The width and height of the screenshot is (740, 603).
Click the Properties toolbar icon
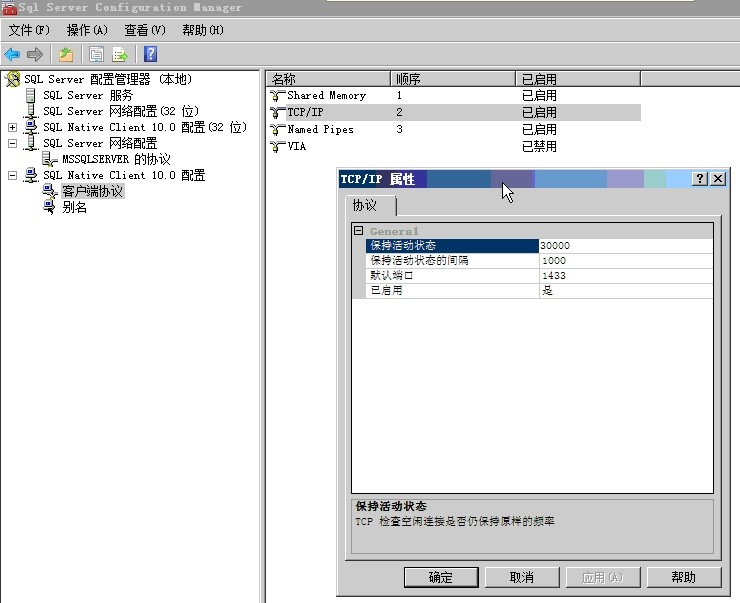click(96, 55)
